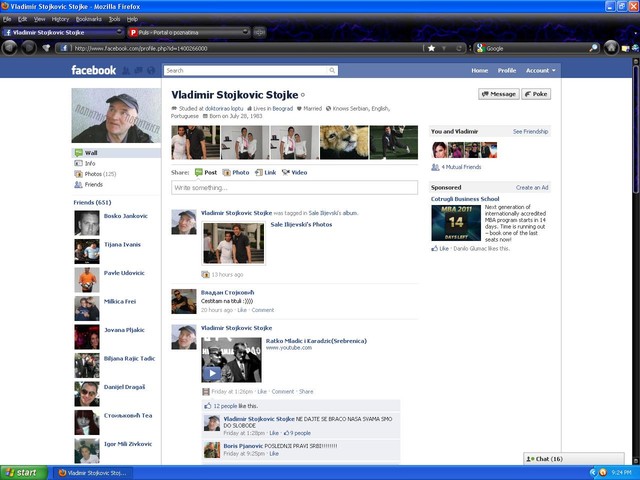Open the Friends sidebar section

[x=93, y=185]
